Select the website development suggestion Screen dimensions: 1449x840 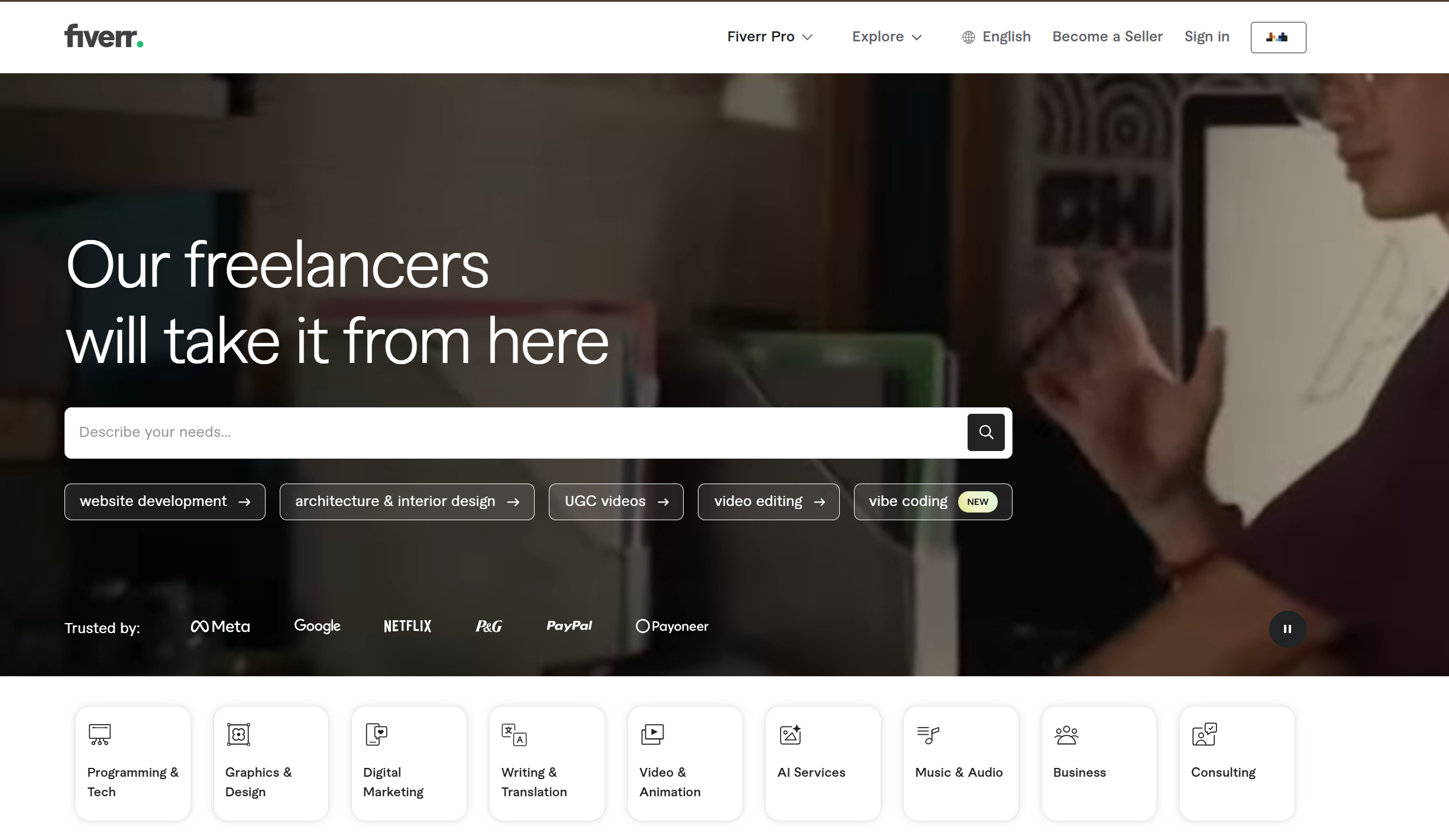click(164, 501)
